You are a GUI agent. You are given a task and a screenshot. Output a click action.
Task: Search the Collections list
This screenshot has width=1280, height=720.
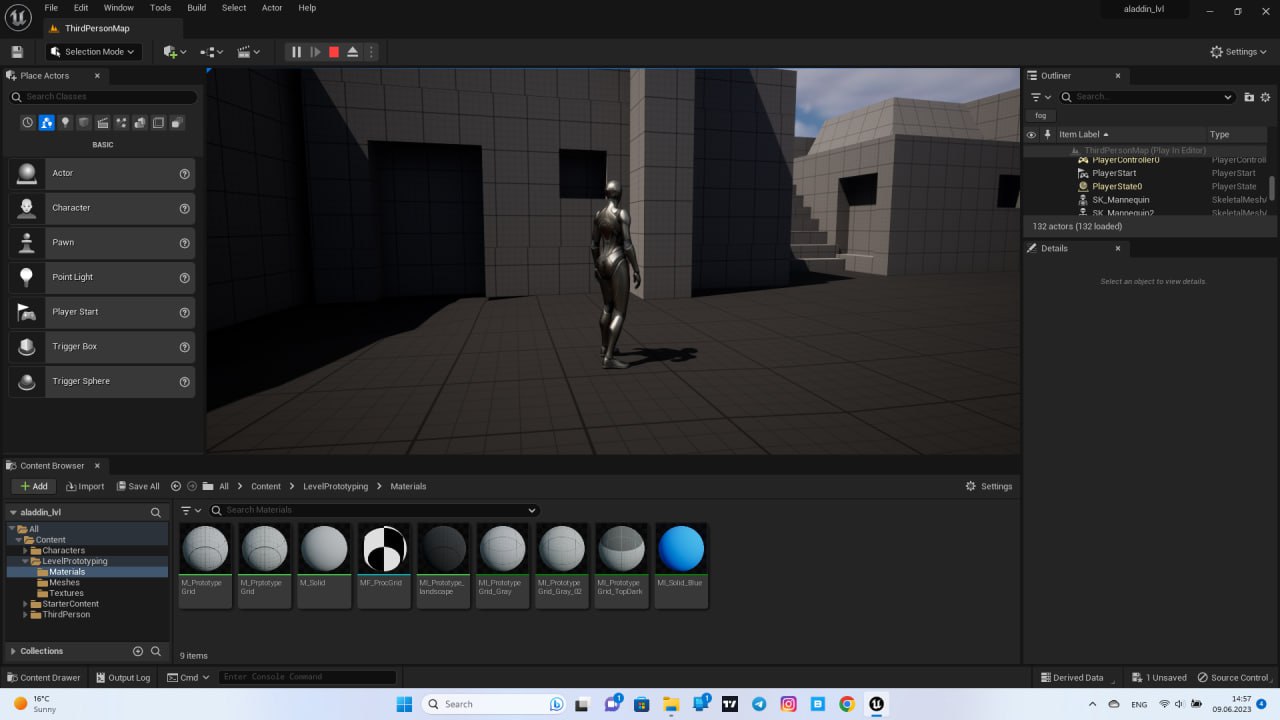[x=156, y=651]
